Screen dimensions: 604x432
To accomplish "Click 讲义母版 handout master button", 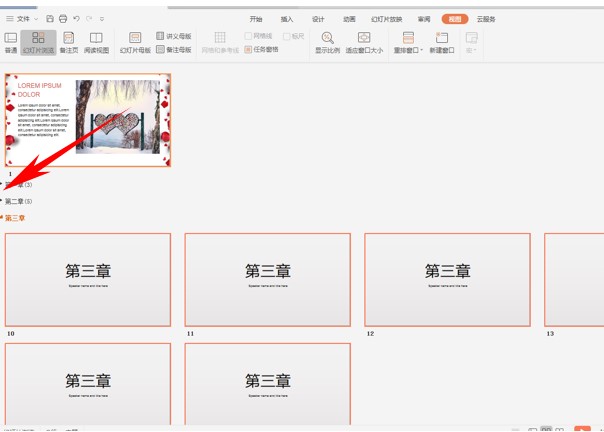I will coord(174,37).
